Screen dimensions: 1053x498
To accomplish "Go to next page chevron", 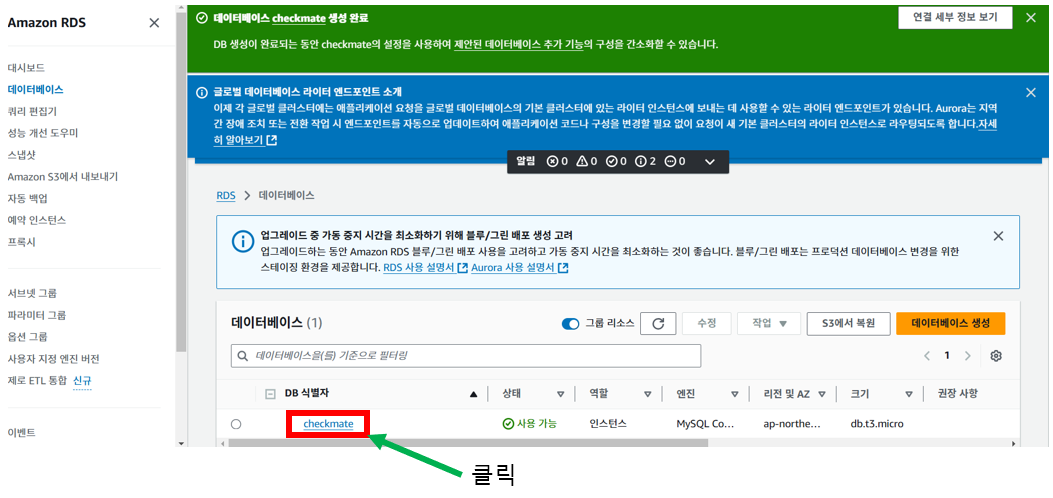I will point(968,356).
